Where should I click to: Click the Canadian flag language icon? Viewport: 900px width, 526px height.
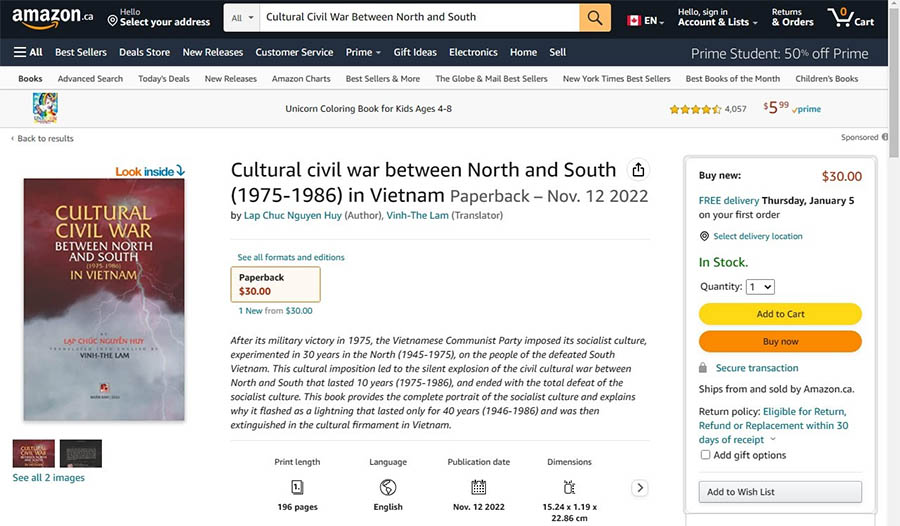(634, 20)
